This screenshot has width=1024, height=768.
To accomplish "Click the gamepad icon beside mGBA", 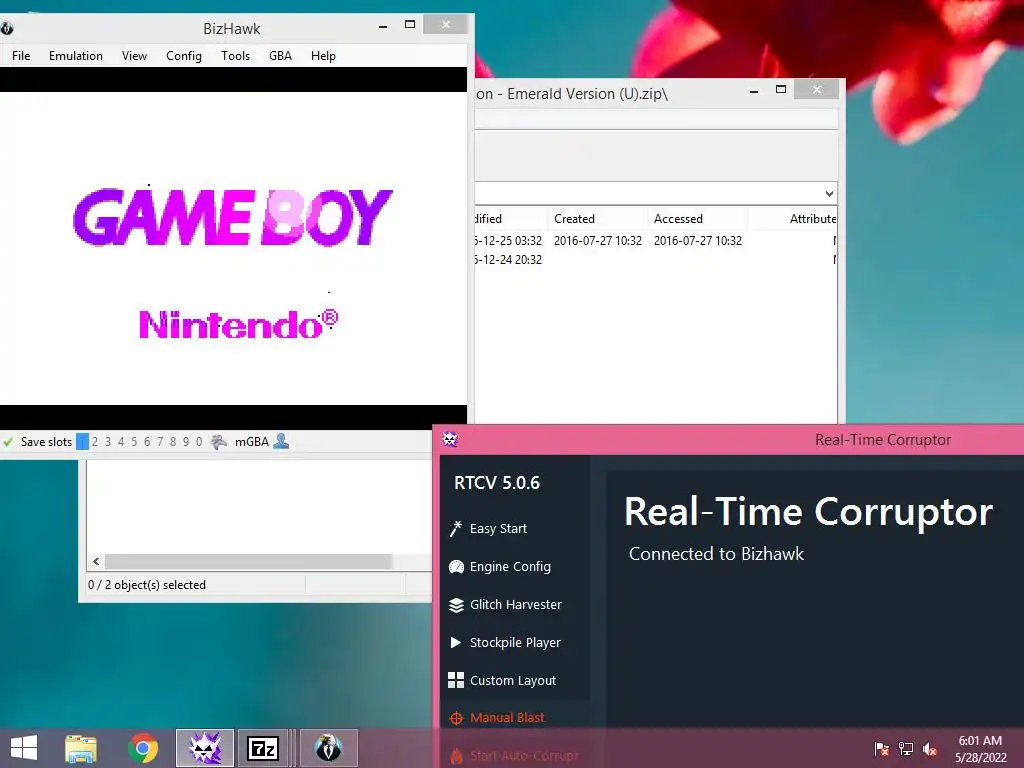I will tap(219, 441).
